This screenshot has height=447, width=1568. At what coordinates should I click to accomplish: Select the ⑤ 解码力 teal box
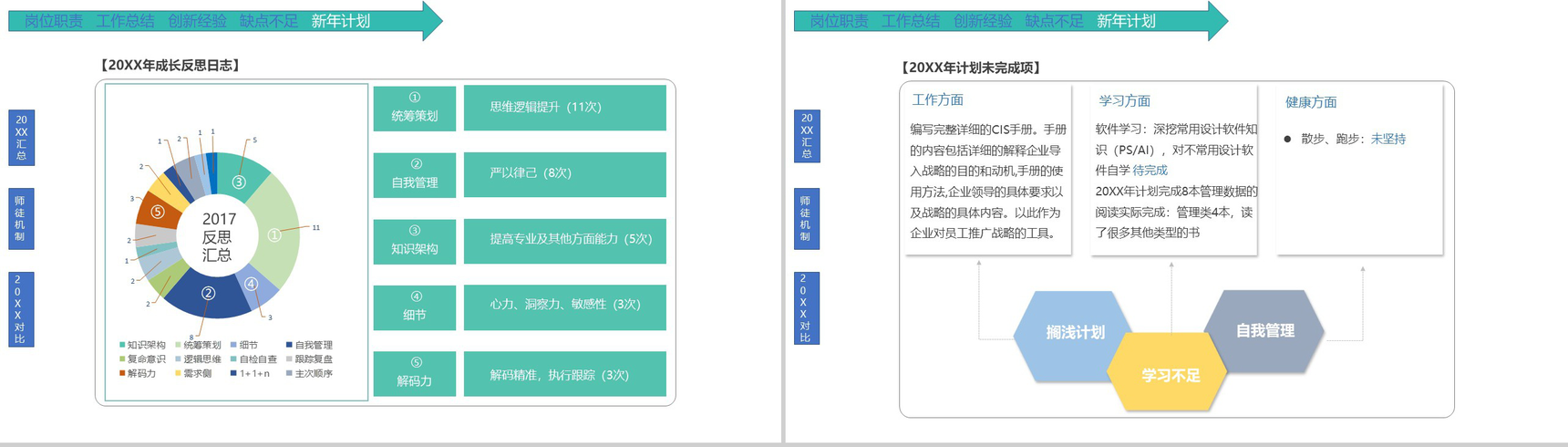point(415,373)
